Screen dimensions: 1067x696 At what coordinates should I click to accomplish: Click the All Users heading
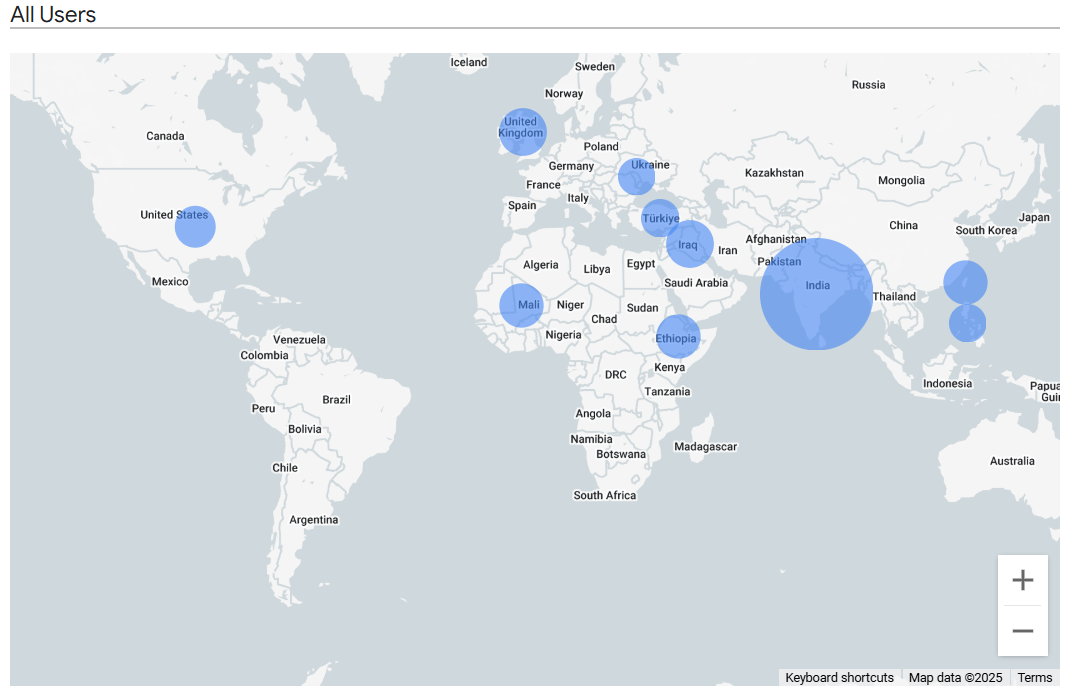click(53, 14)
